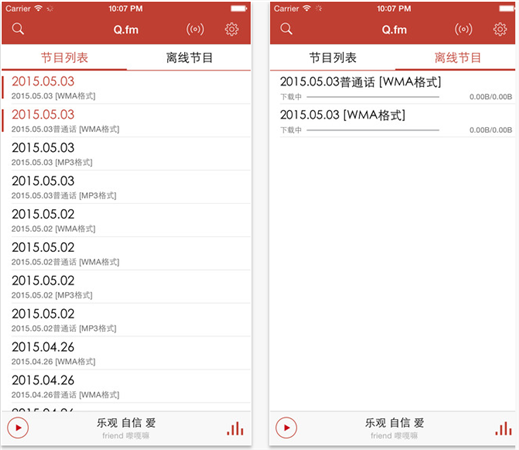Open program 2015.05.02普通话 [MP3格式]

click(126, 320)
